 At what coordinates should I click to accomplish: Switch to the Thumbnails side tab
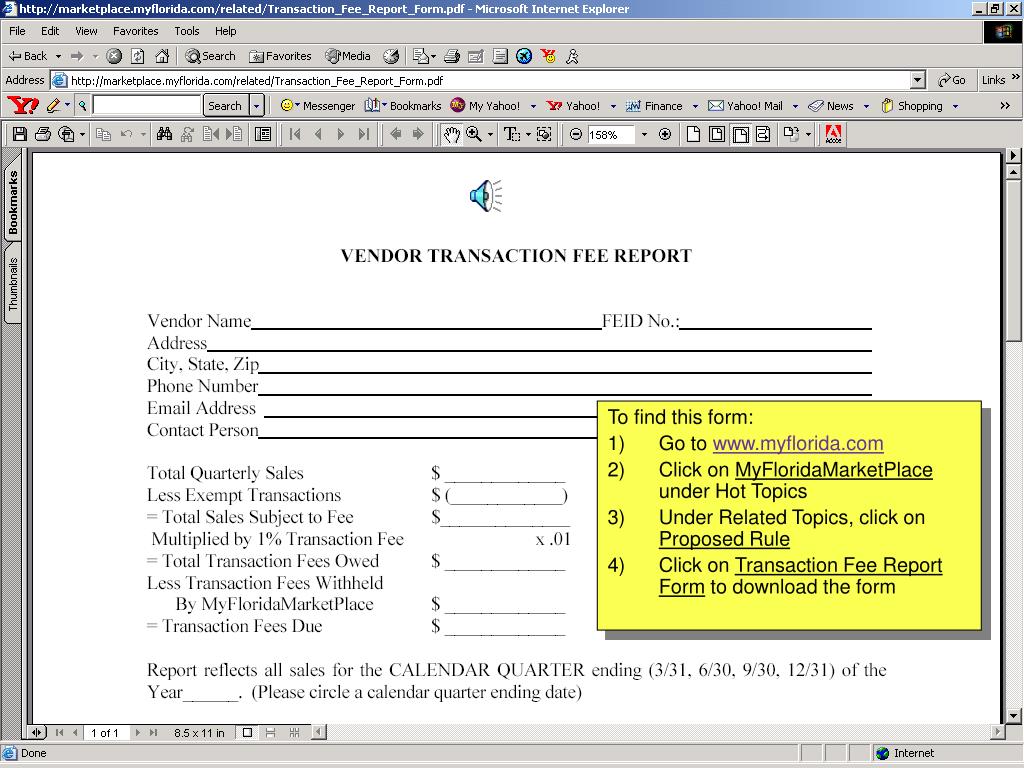(13, 285)
